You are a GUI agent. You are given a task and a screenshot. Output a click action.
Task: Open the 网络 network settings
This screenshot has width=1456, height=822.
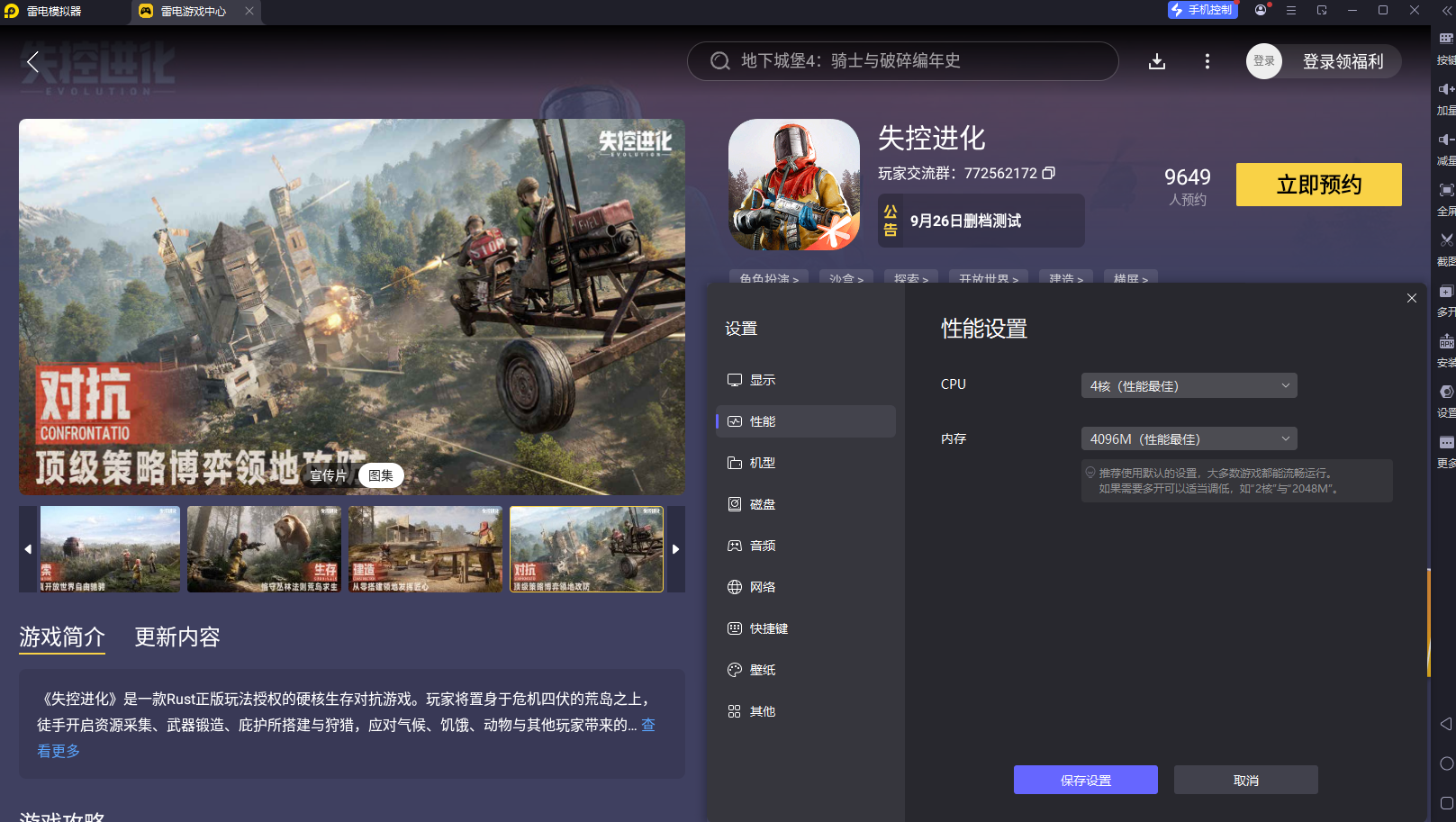[806, 587]
